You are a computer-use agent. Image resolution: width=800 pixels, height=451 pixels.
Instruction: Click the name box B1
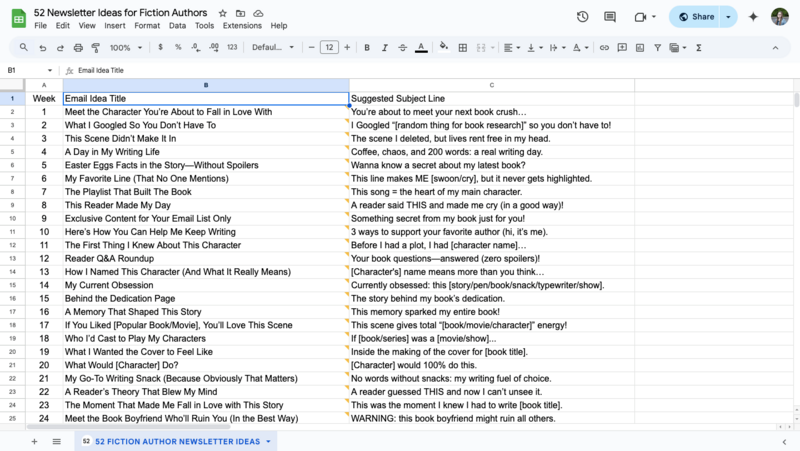29,70
